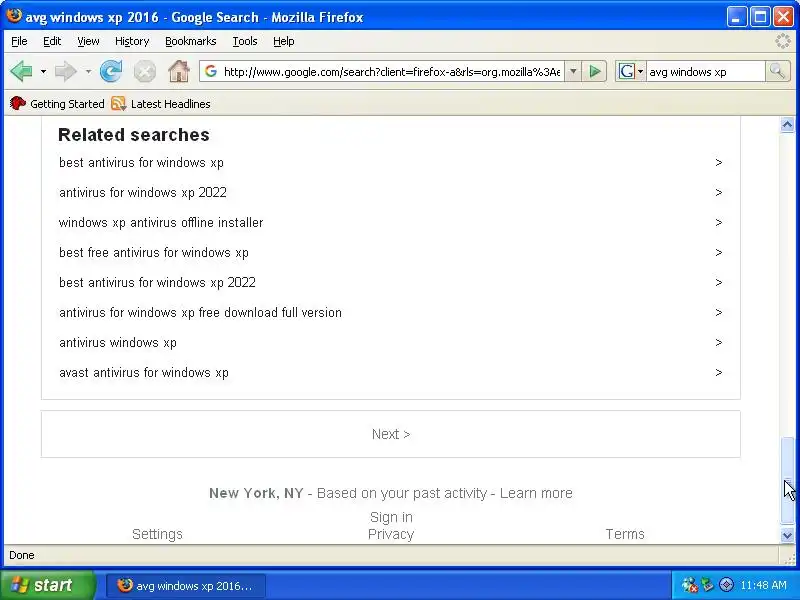This screenshot has width=800, height=600.
Task: Click the vertical scrollbar down arrow
Action: point(787,535)
